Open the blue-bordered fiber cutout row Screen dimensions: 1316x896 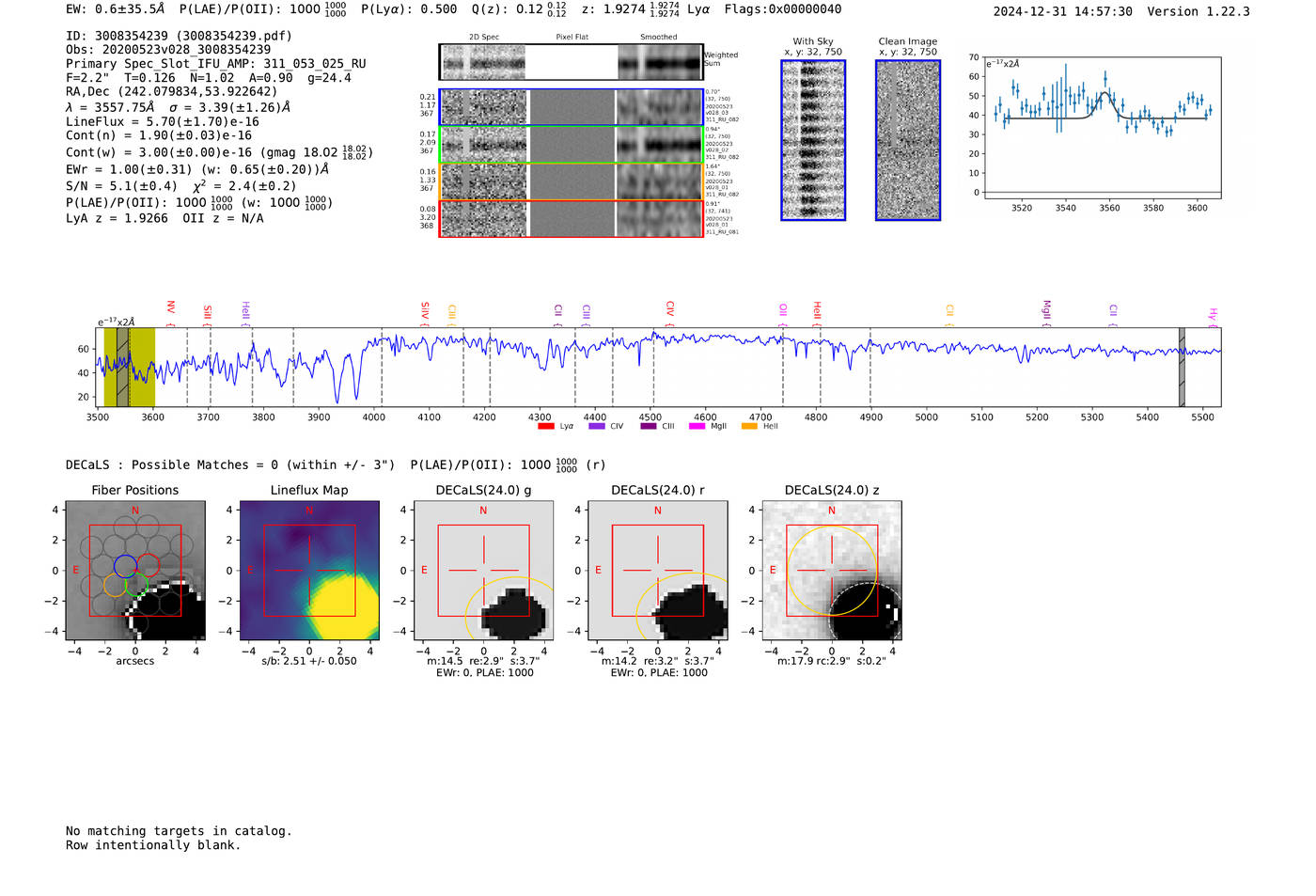[x=571, y=107]
